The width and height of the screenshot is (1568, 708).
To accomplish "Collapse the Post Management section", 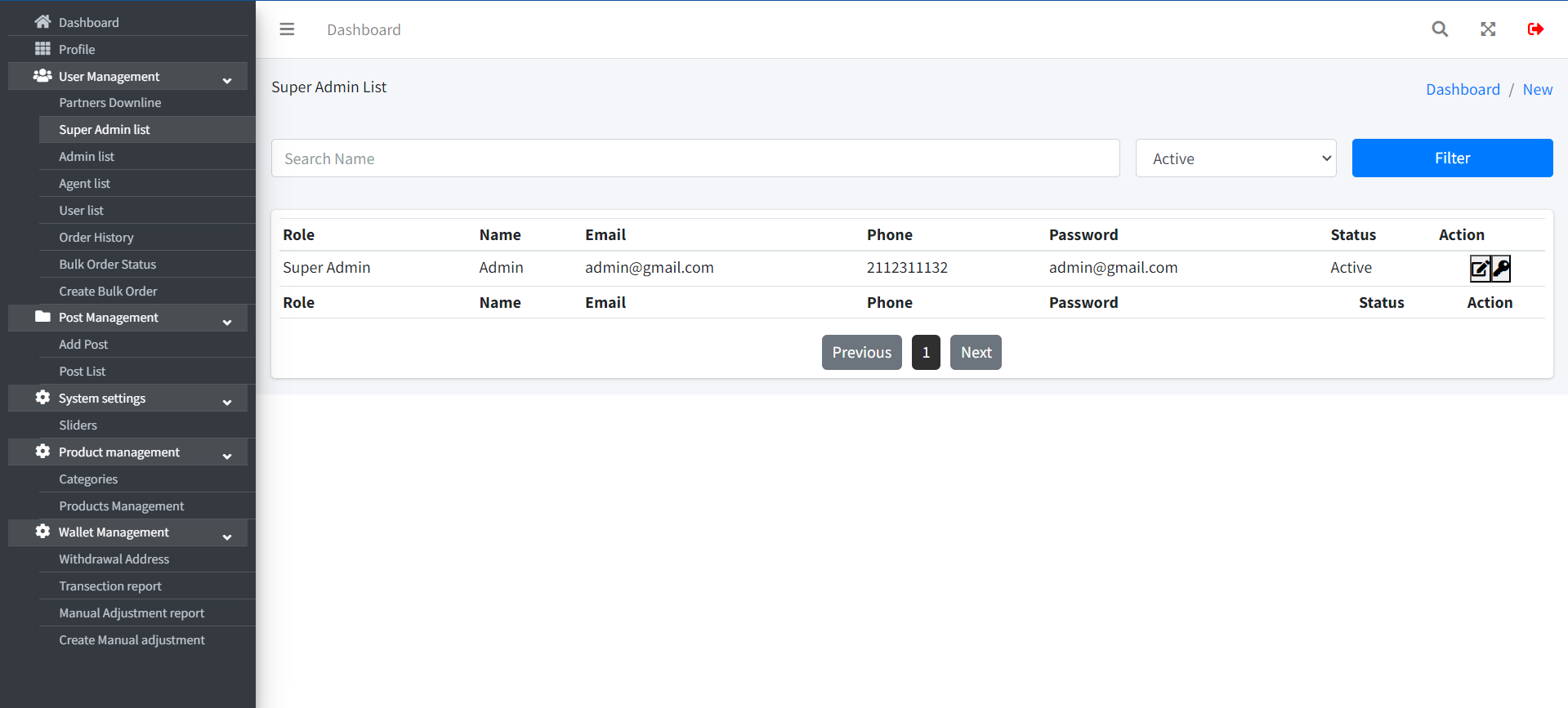I will 227,321.
